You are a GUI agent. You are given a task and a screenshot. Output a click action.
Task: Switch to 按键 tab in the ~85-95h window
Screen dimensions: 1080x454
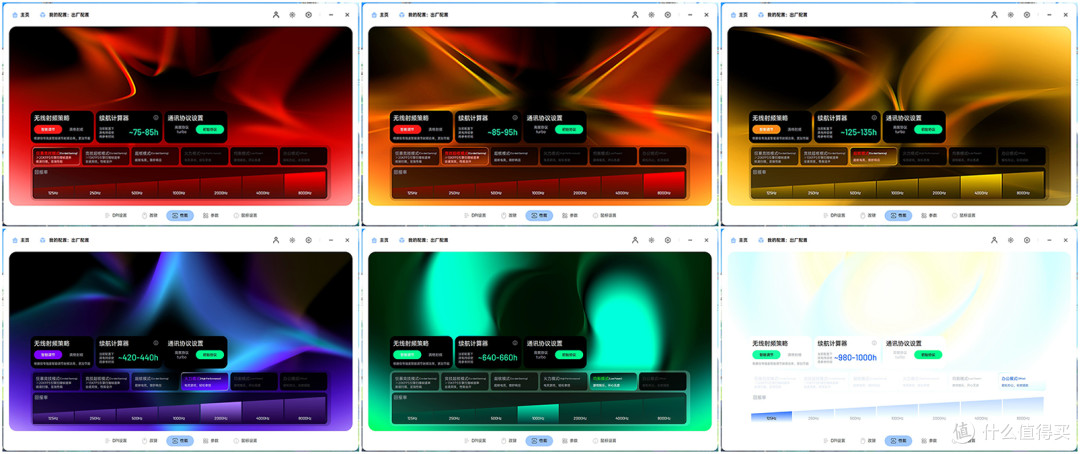point(508,215)
